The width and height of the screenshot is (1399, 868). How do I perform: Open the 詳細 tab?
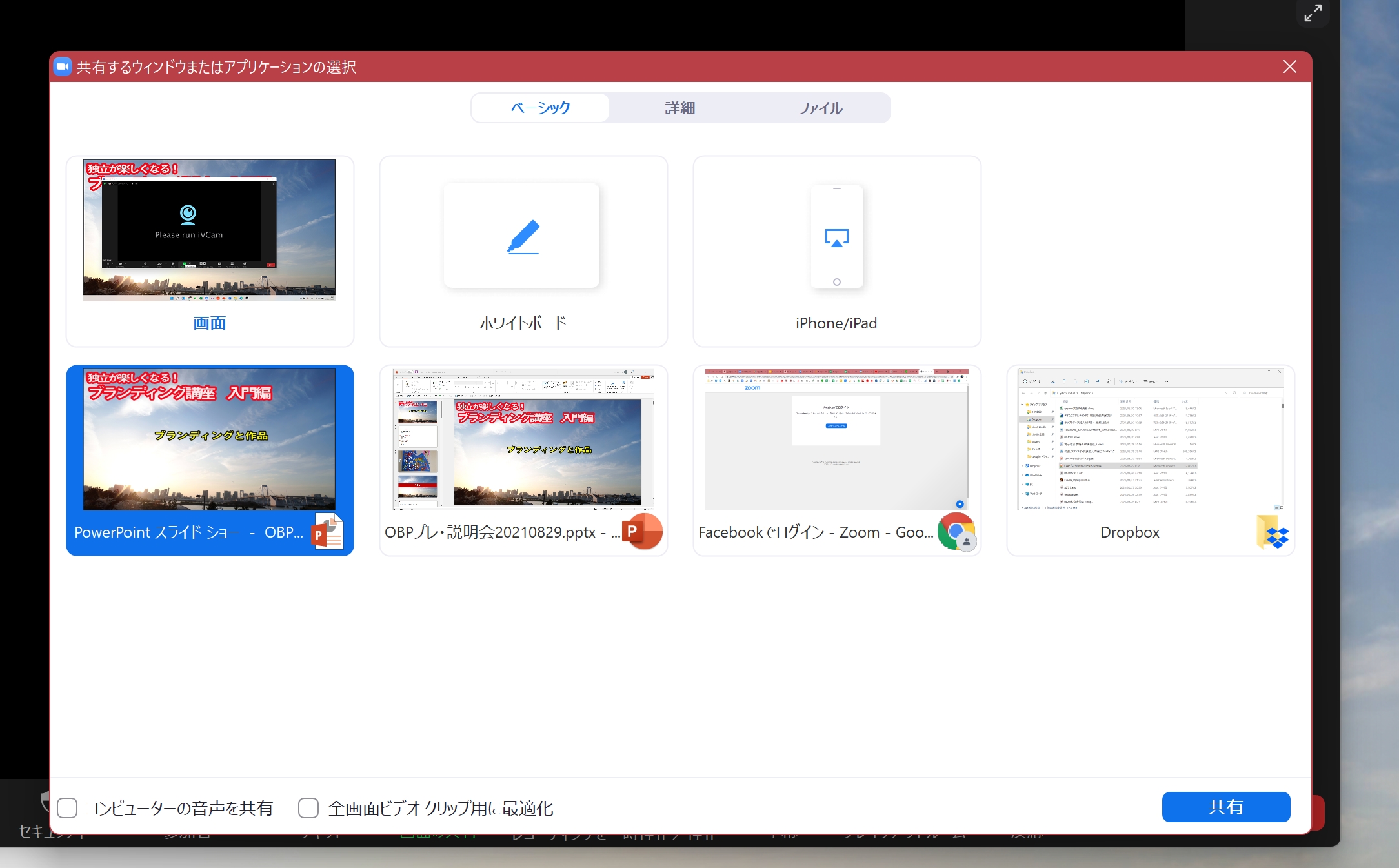[x=679, y=108]
